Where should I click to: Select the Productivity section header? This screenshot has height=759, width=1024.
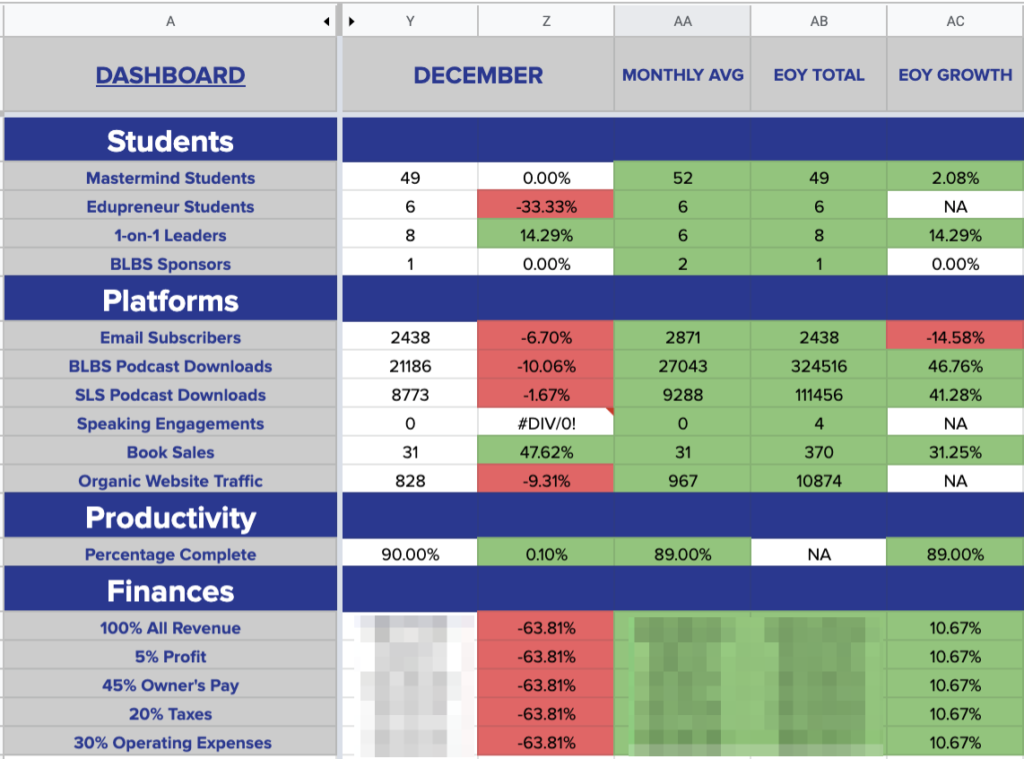pyautogui.click(x=170, y=517)
